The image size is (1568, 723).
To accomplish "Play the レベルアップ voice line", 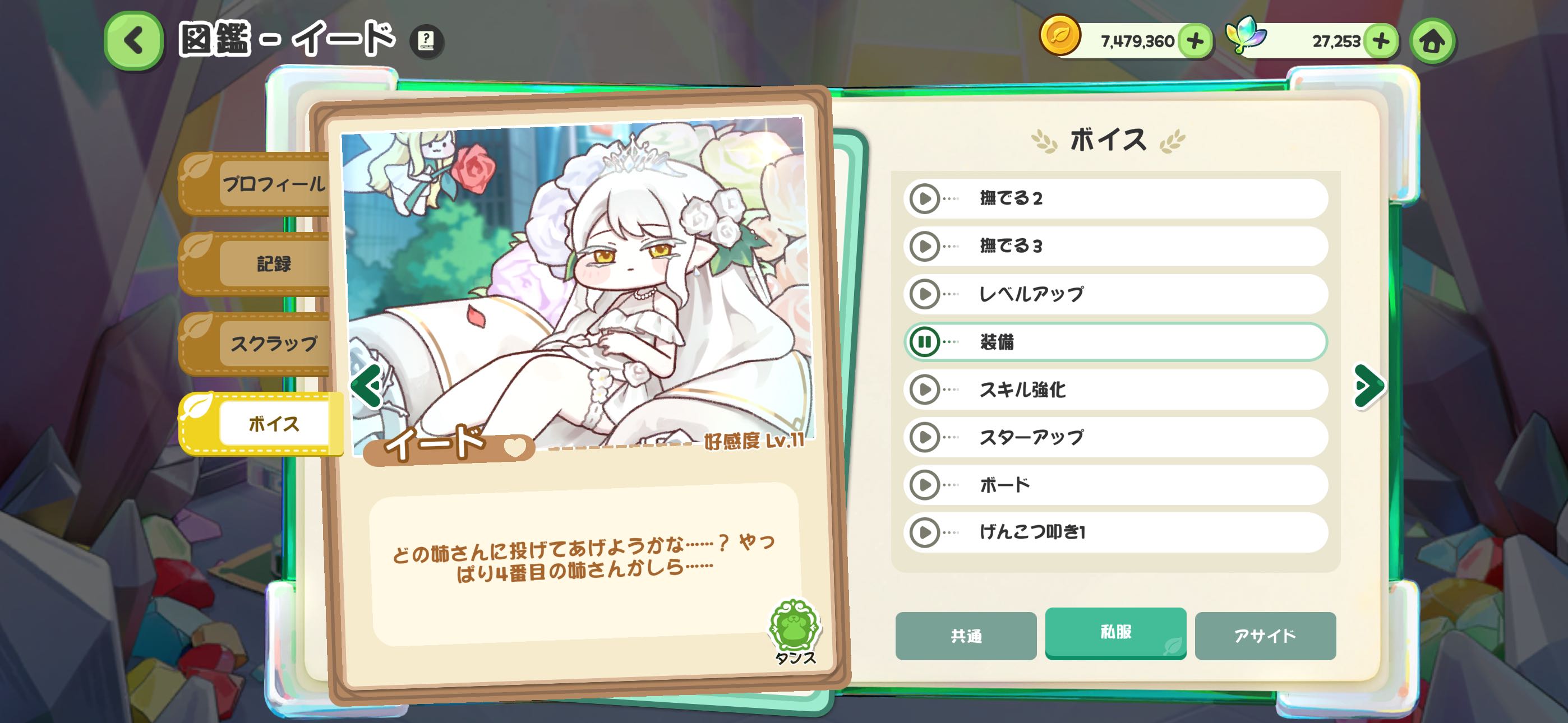I will click(924, 295).
